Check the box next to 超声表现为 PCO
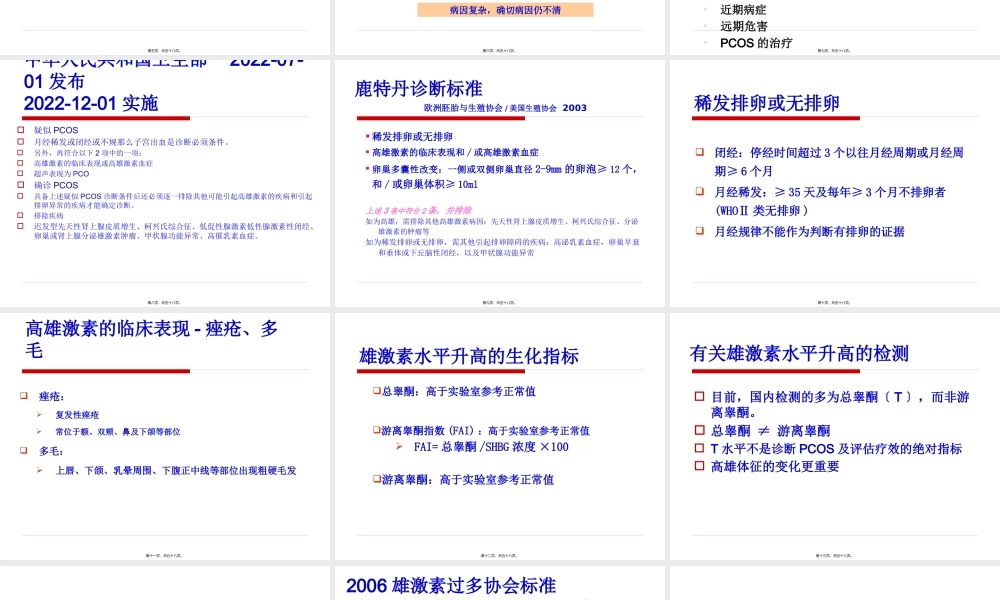 click(20, 171)
